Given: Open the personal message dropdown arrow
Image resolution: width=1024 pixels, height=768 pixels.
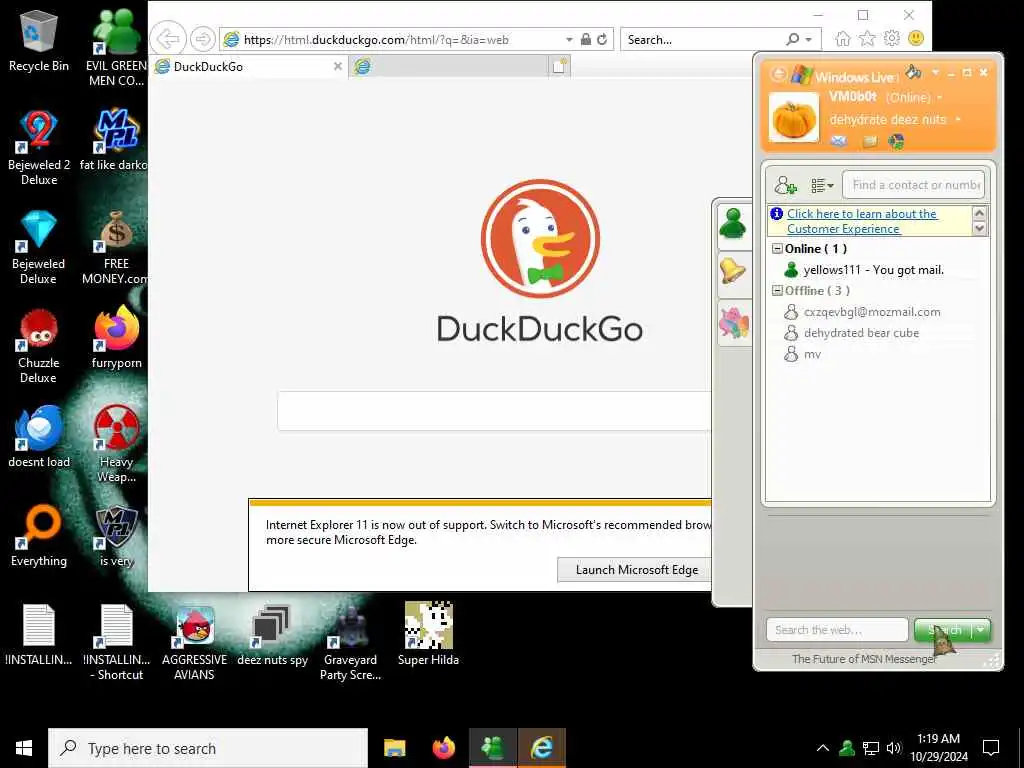Looking at the screenshot, I should (957, 120).
